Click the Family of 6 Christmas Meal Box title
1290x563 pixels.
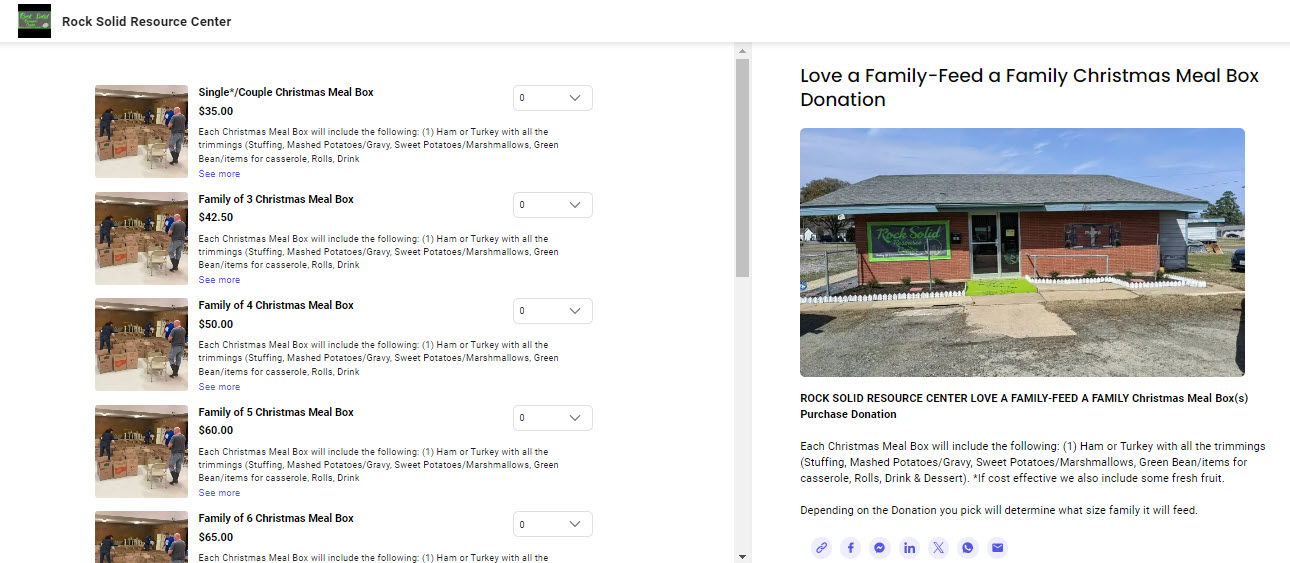pyautogui.click(x=276, y=518)
